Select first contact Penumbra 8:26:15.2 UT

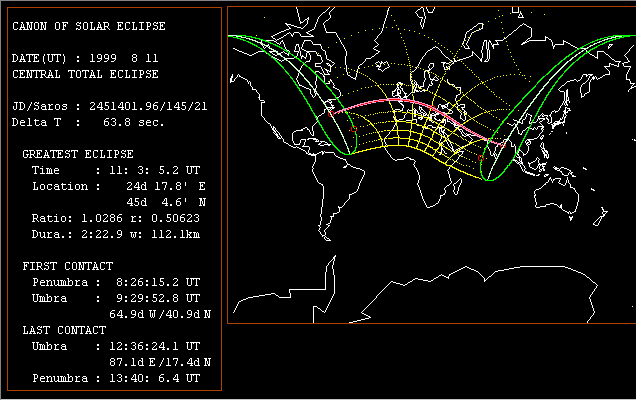116,282
